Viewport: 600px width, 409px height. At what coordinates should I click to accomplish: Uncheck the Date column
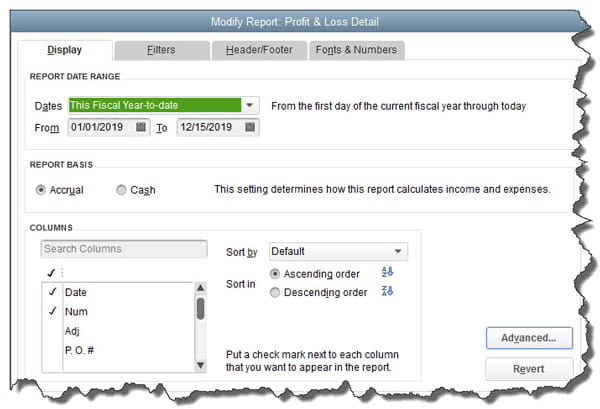pos(50,293)
